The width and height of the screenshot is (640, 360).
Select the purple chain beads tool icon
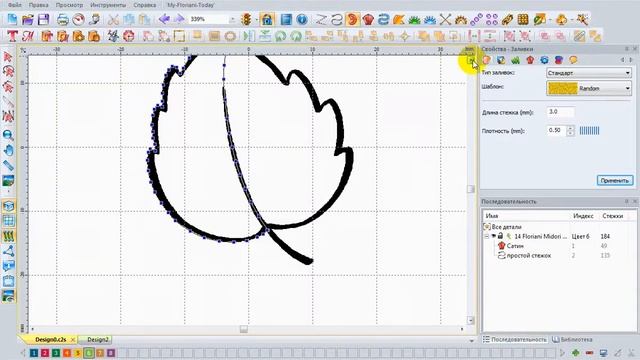(476, 19)
